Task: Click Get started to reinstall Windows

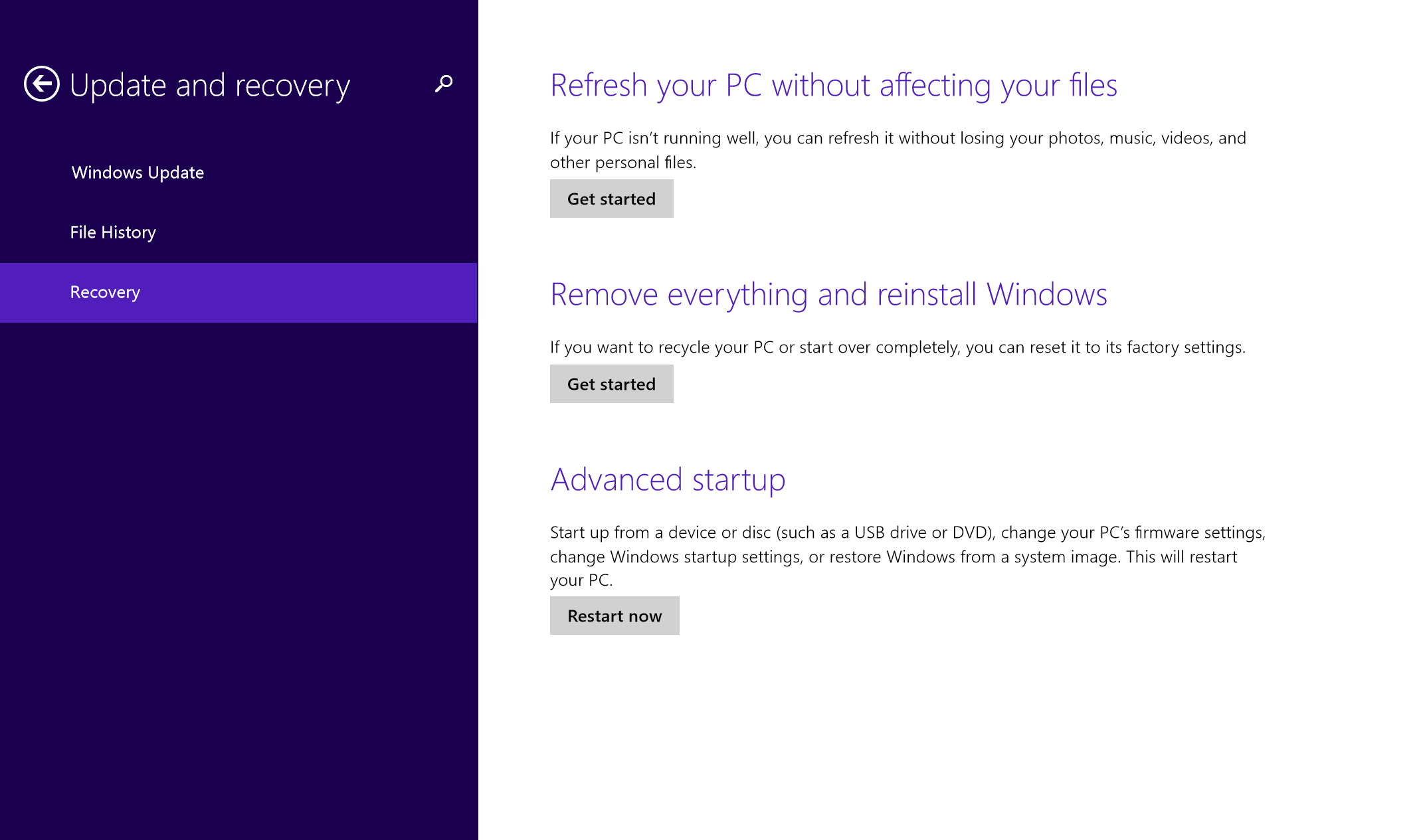Action: [610, 383]
